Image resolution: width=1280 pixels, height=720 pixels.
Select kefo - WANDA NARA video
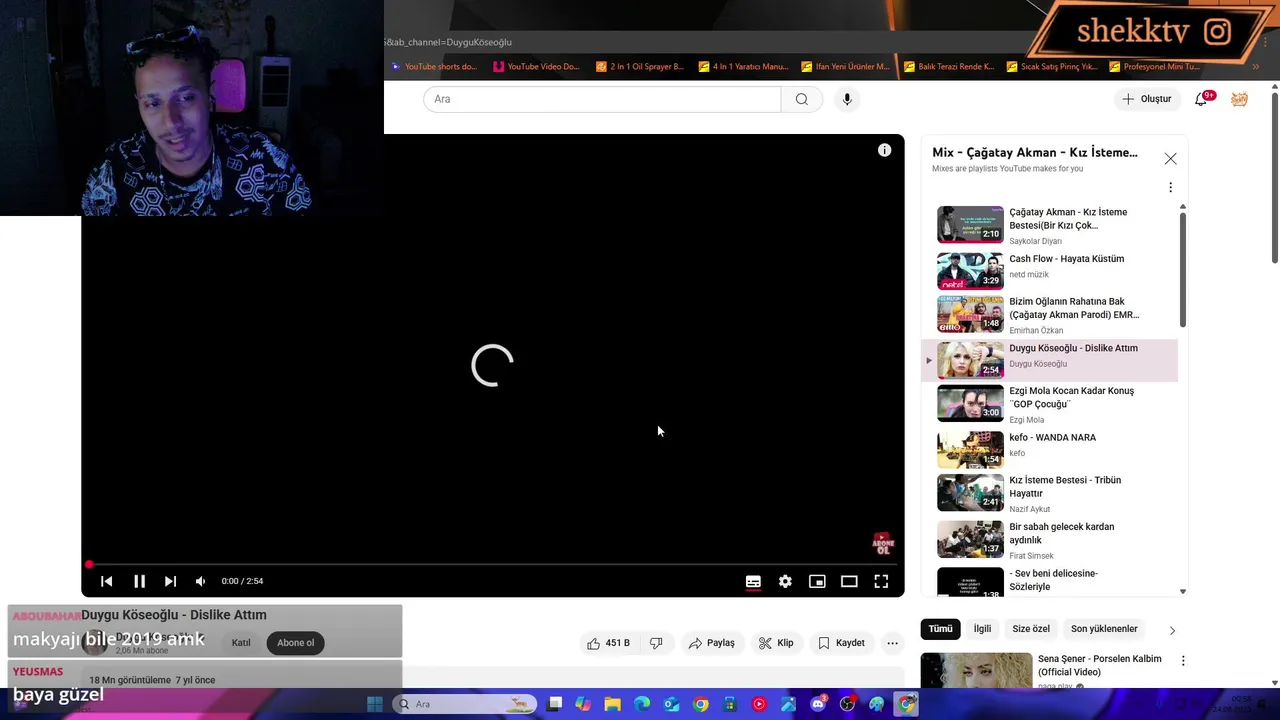click(x=1049, y=449)
